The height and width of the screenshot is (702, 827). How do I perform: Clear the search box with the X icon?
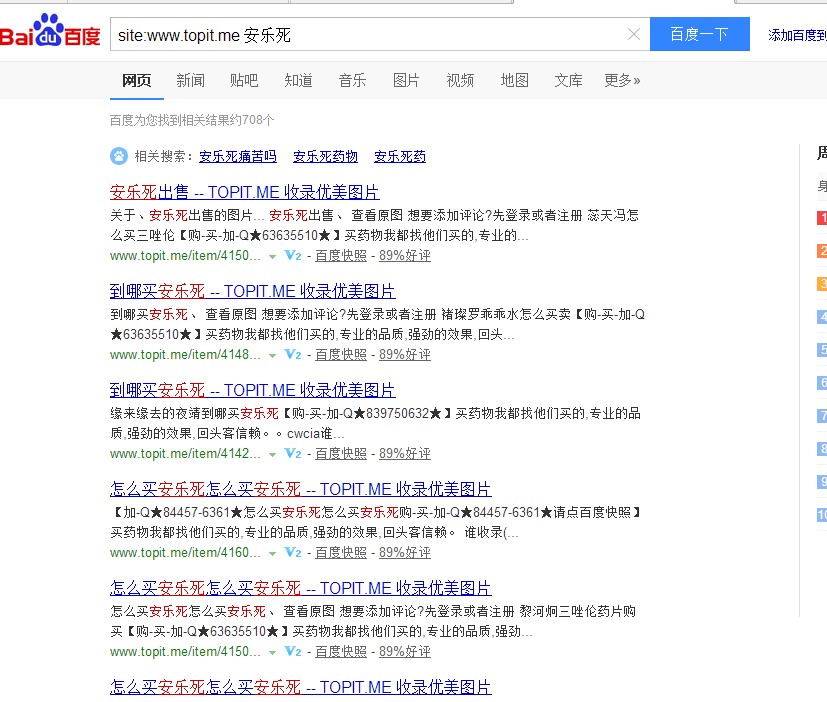633,34
